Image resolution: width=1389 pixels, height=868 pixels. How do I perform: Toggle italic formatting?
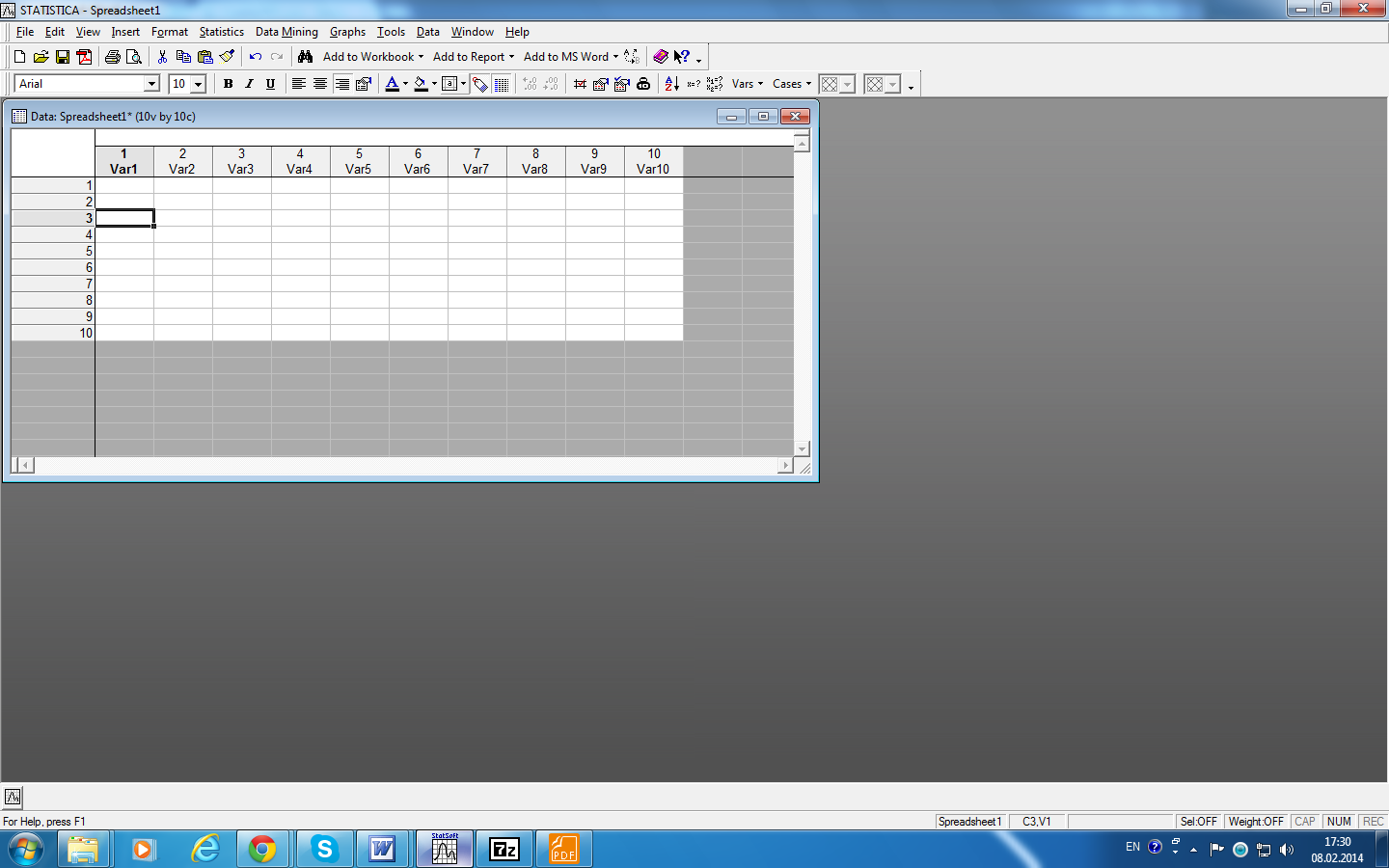click(x=250, y=84)
